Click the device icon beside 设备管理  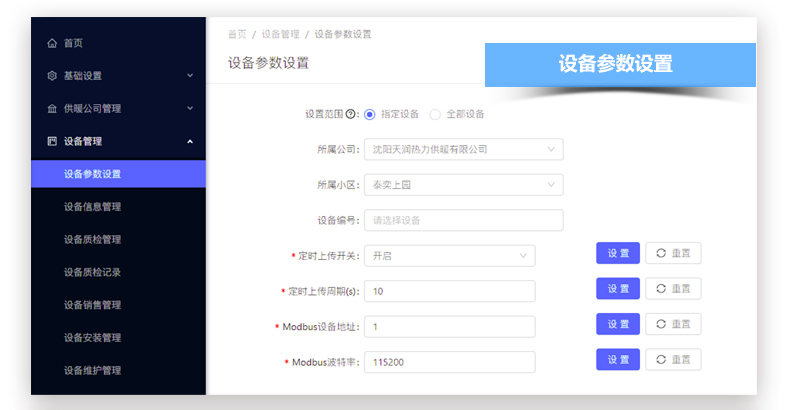(x=52, y=142)
